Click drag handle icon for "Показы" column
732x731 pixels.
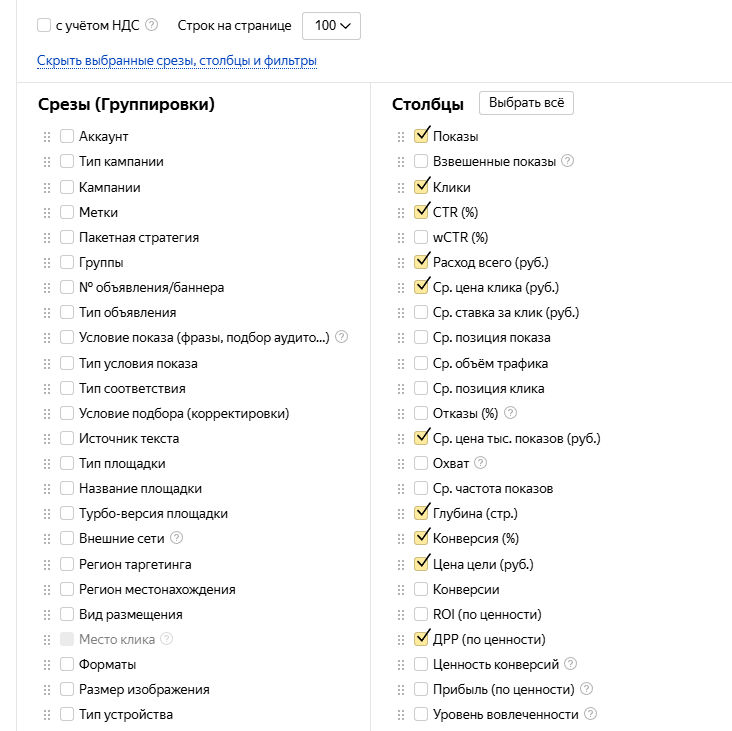(x=401, y=137)
